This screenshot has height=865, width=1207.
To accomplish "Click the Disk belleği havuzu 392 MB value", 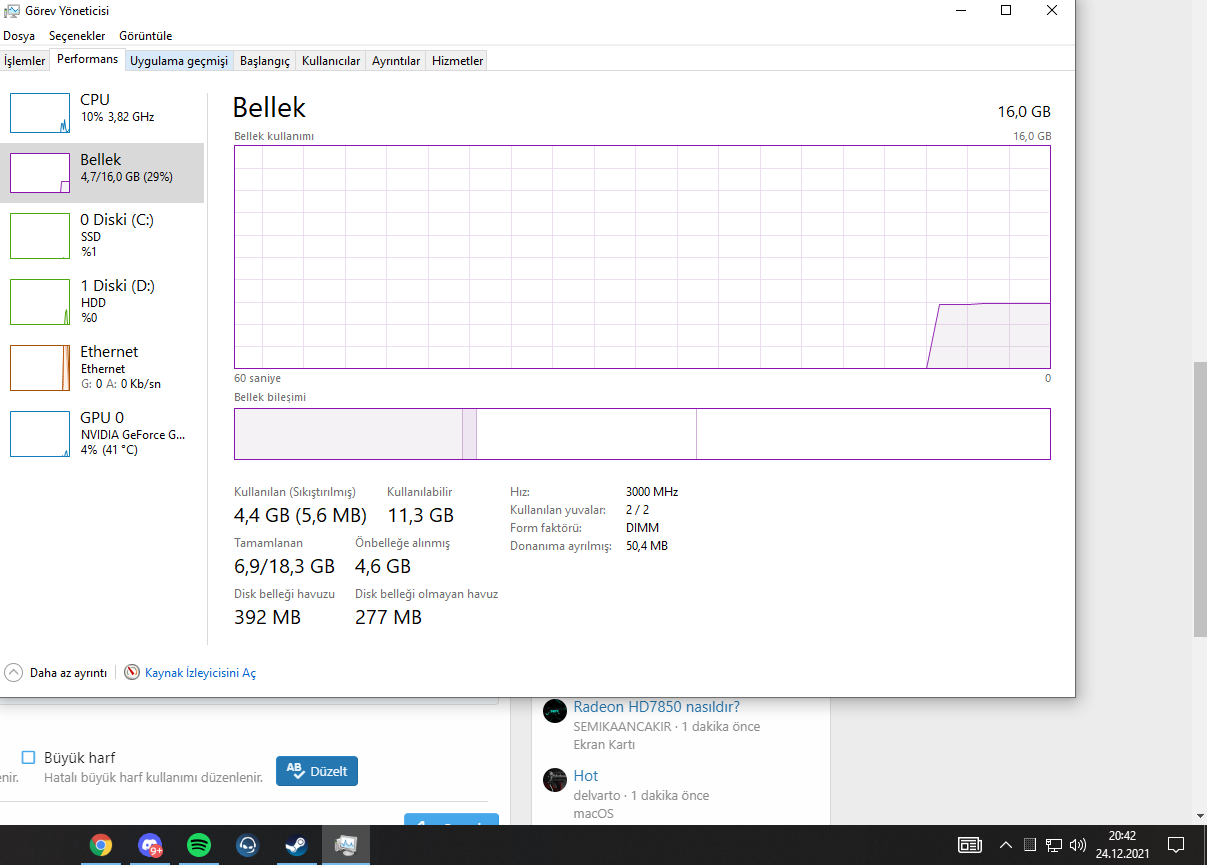I will 267,618.
